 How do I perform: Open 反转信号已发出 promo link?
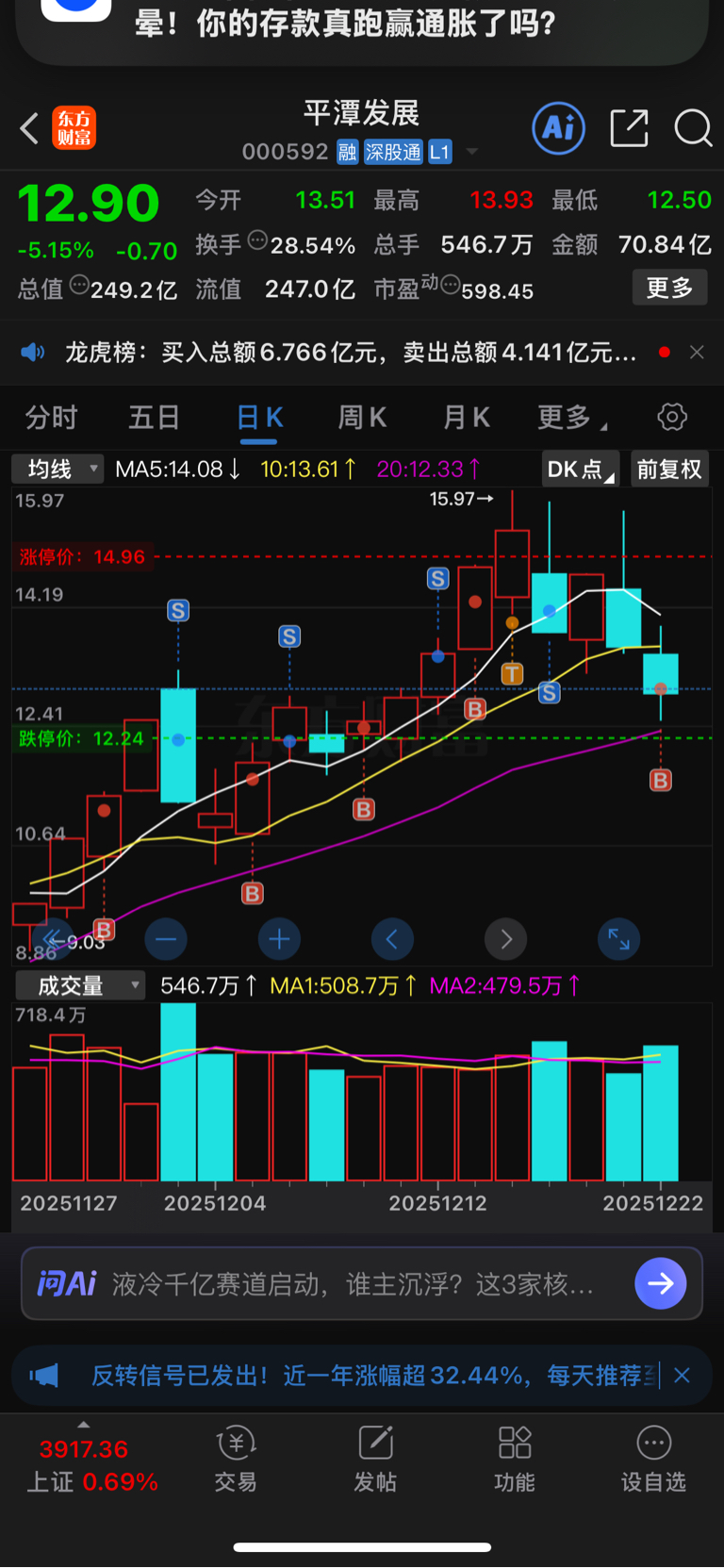pos(374,1376)
